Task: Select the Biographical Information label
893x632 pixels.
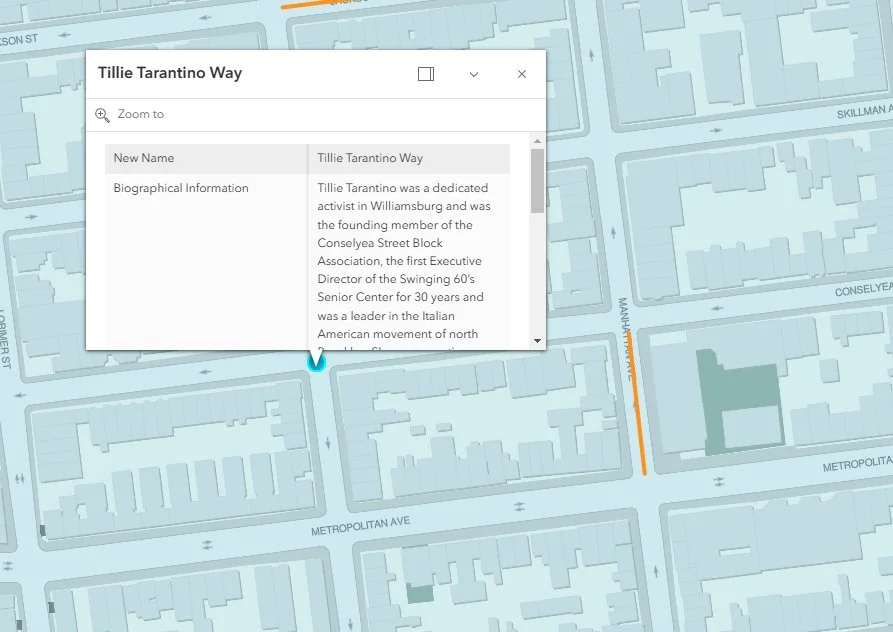Action: pos(181,188)
